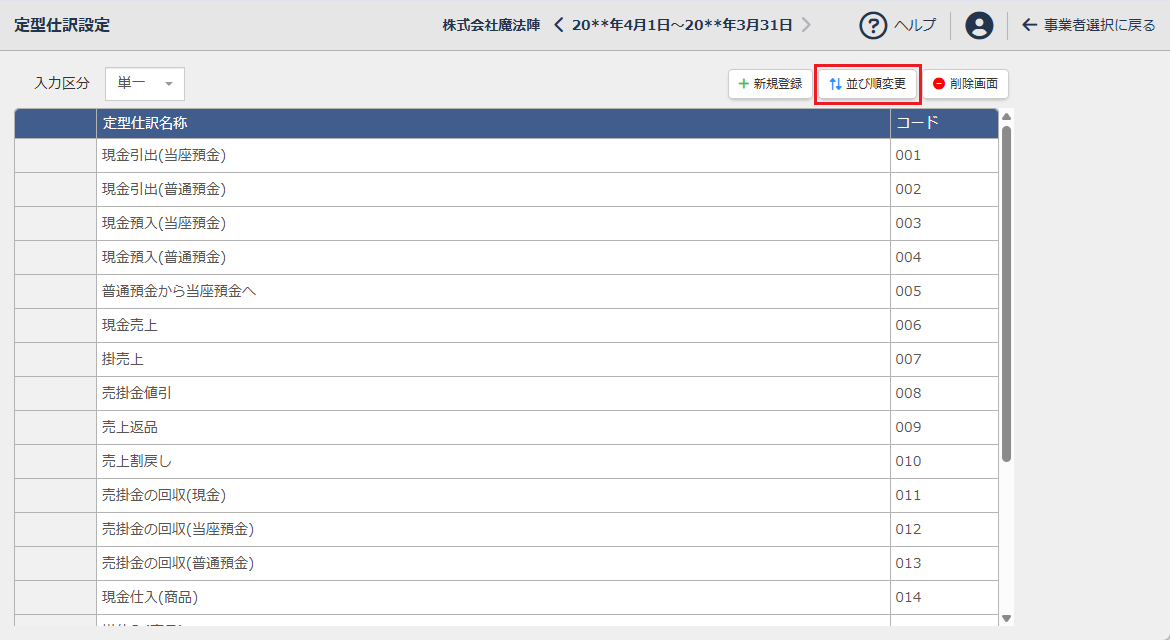Select the 売上返品 row
The width and height of the screenshot is (1170, 640).
[130, 427]
